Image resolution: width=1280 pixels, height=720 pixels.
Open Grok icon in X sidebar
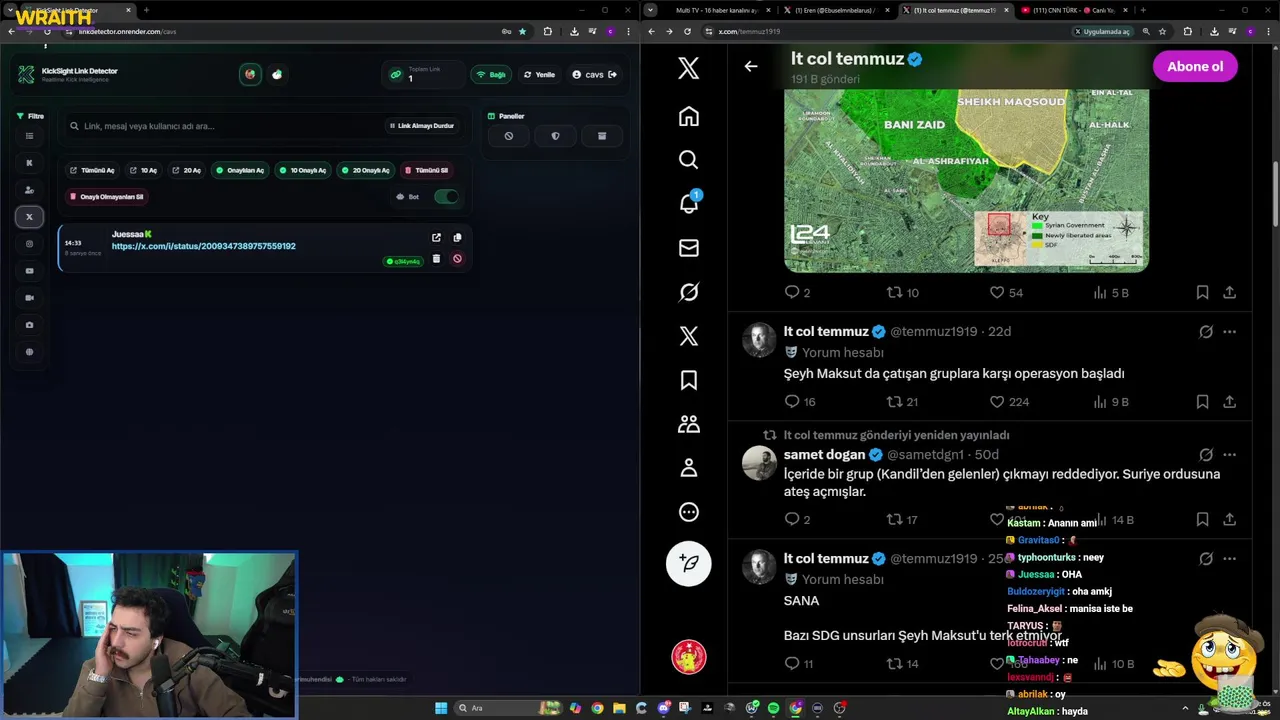click(689, 292)
